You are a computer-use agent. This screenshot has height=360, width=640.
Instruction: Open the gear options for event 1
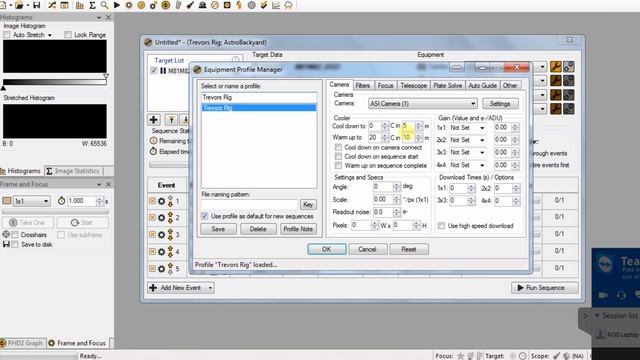pyautogui.click(x=162, y=201)
